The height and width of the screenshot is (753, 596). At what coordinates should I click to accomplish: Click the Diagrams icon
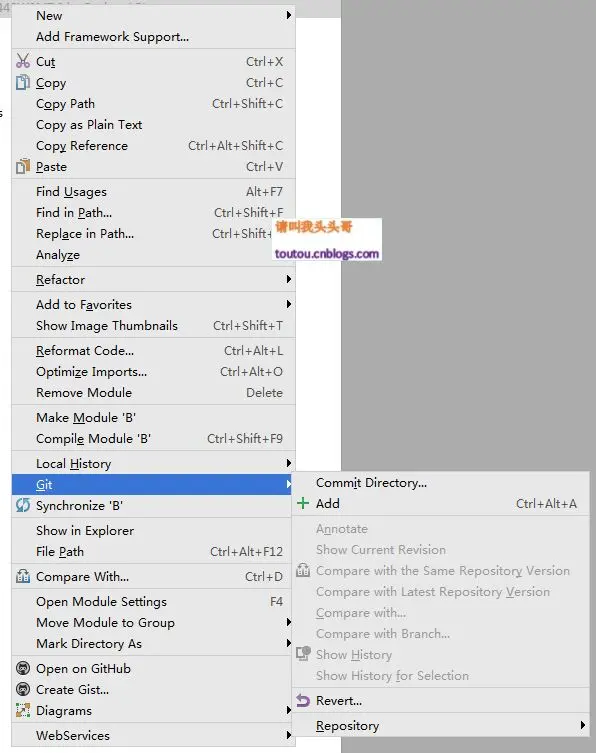(23, 710)
